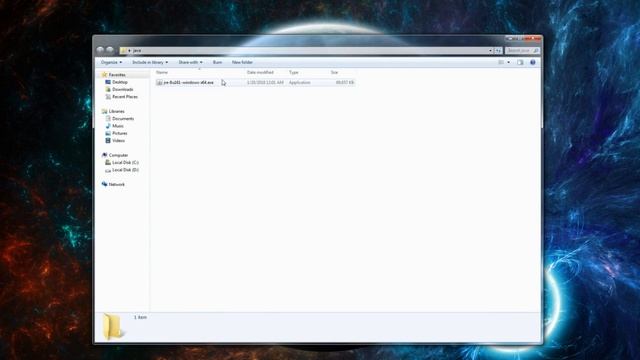
Task: Show the preview pane
Action: coord(520,62)
